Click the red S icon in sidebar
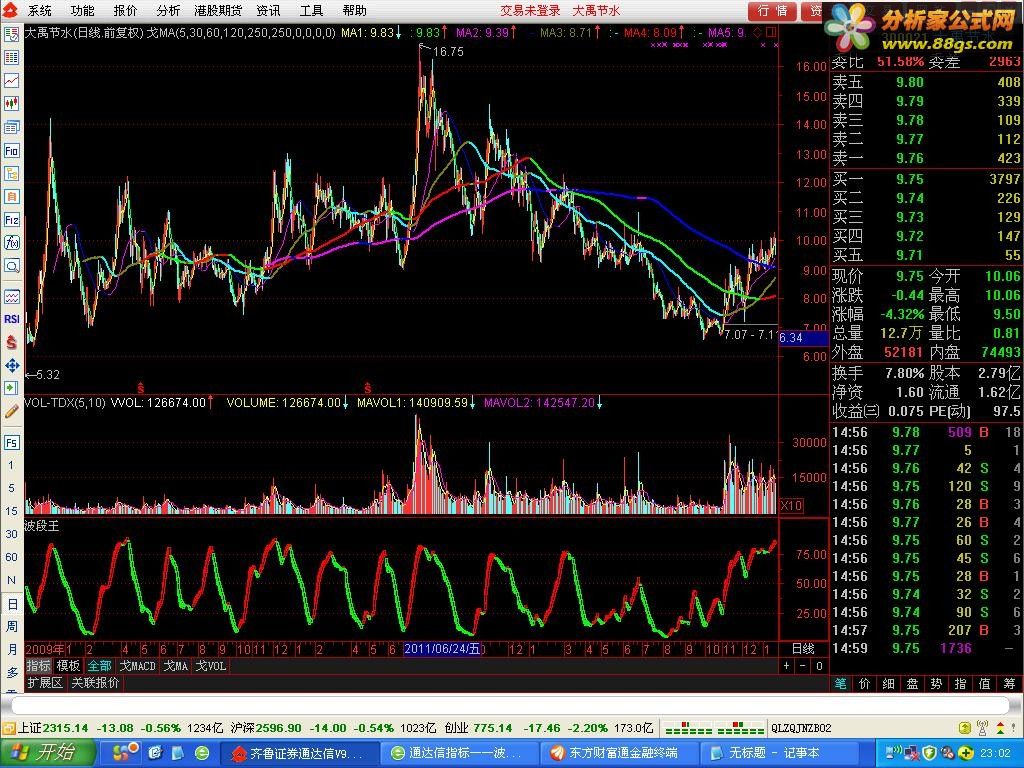 [x=12, y=342]
